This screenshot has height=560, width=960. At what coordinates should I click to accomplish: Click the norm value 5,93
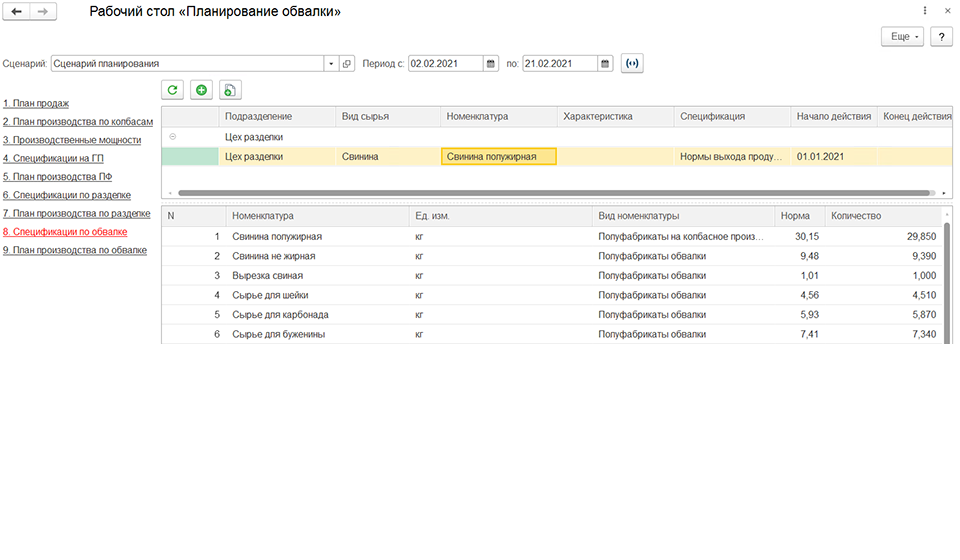coord(809,315)
